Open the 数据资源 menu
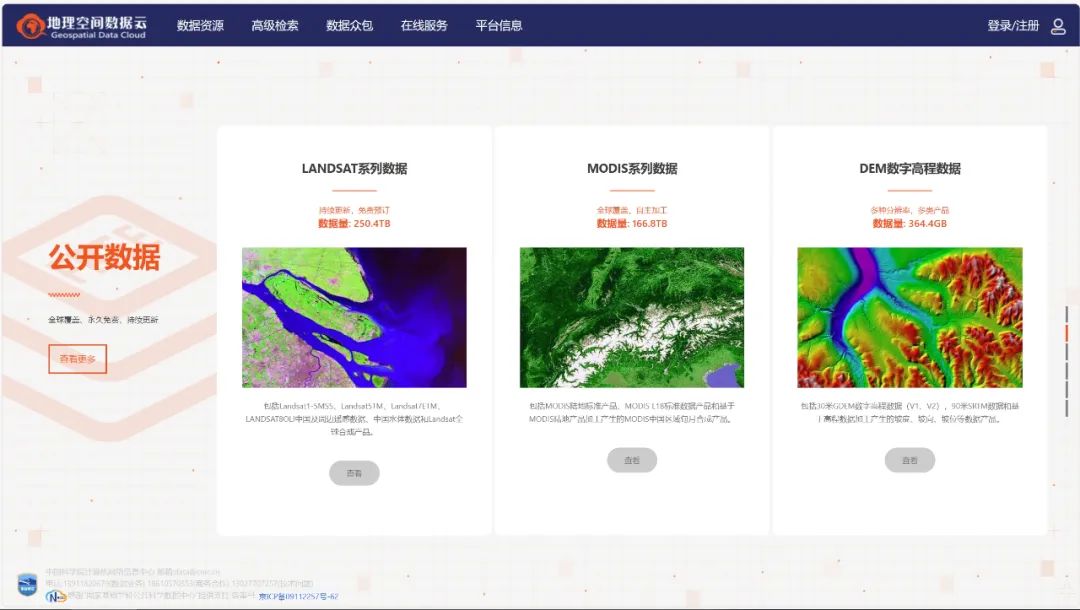The image size is (1080, 610). [x=200, y=25]
